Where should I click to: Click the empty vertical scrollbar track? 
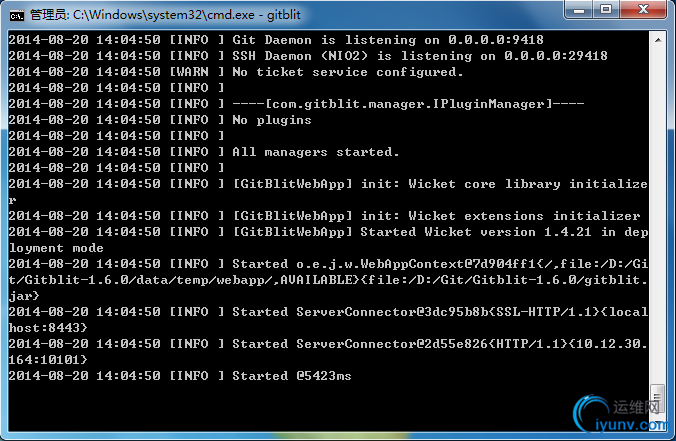(657, 200)
